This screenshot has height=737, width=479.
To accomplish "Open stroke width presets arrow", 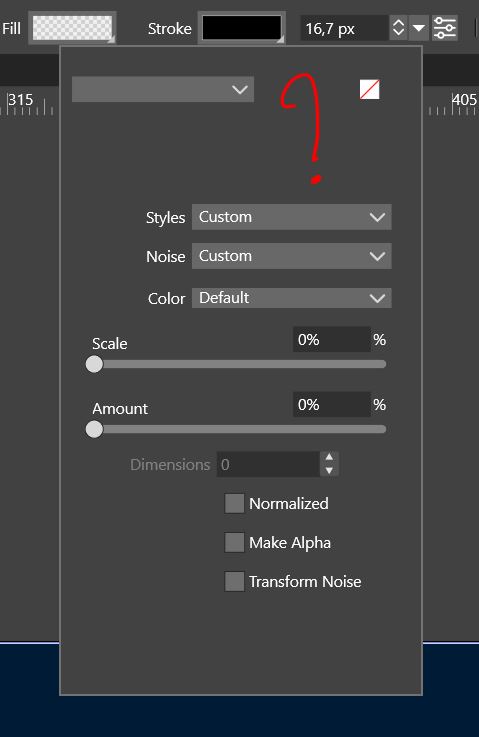I will pyautogui.click(x=418, y=28).
